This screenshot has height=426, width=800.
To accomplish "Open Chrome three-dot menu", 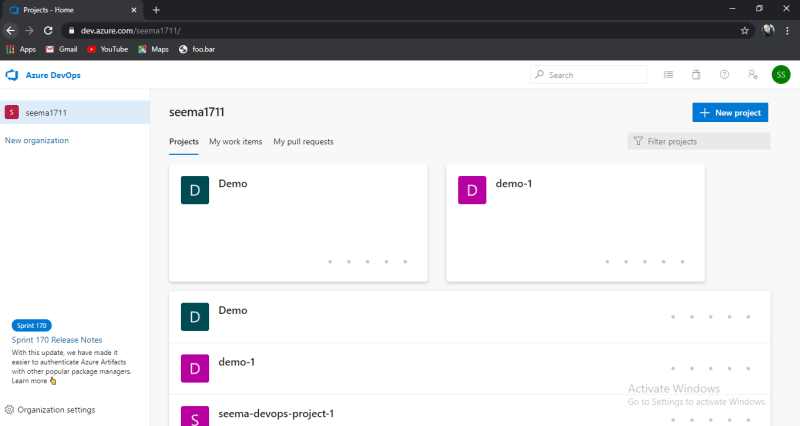I will [x=787, y=31].
